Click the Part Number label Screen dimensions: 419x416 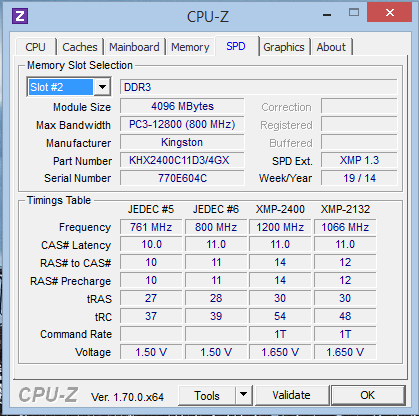pyautogui.click(x=82, y=161)
